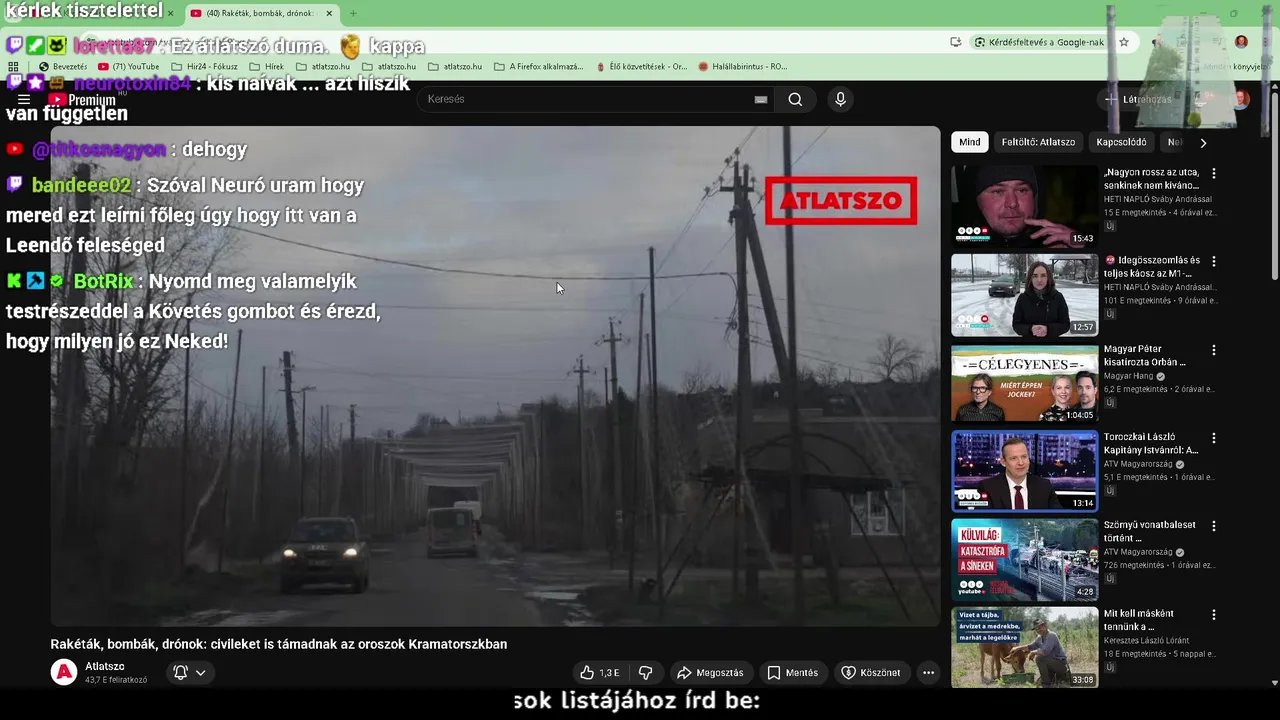Open options for Idegösszeomlás video

(1214, 261)
